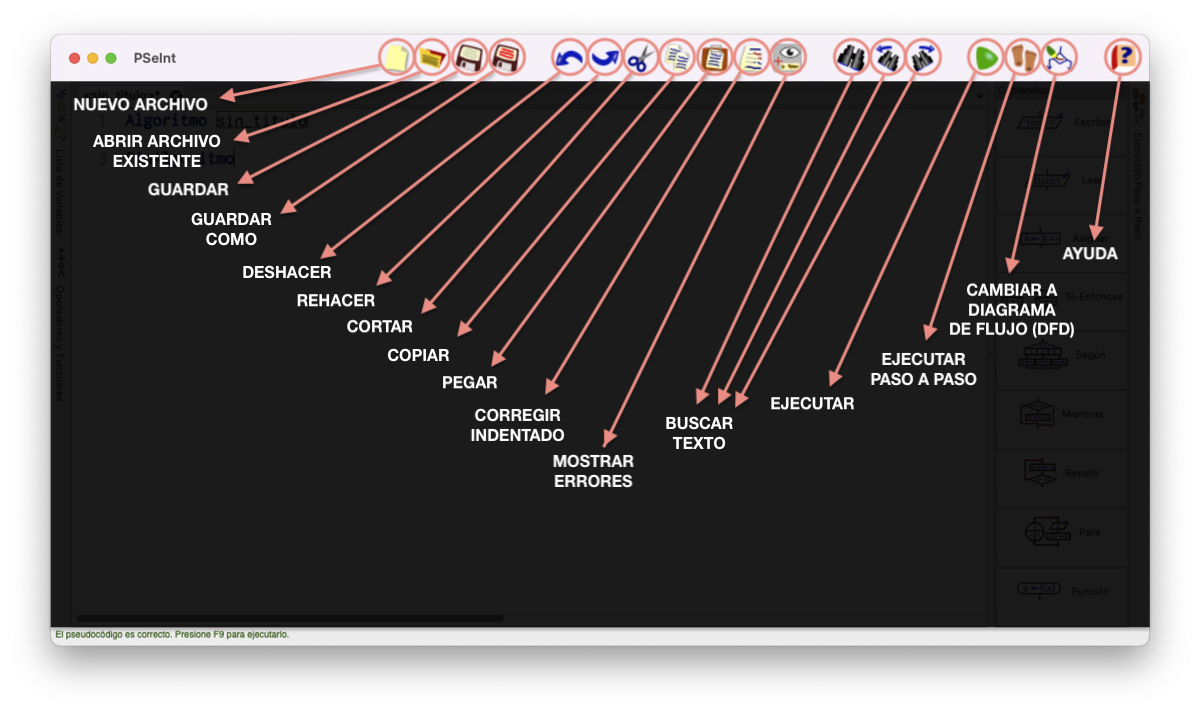Run the algorithm with green Ejecutar button
The image size is (1200, 713).
[985, 57]
